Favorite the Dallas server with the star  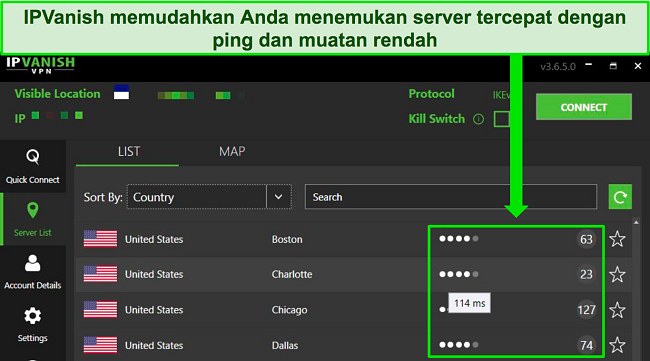(x=617, y=345)
